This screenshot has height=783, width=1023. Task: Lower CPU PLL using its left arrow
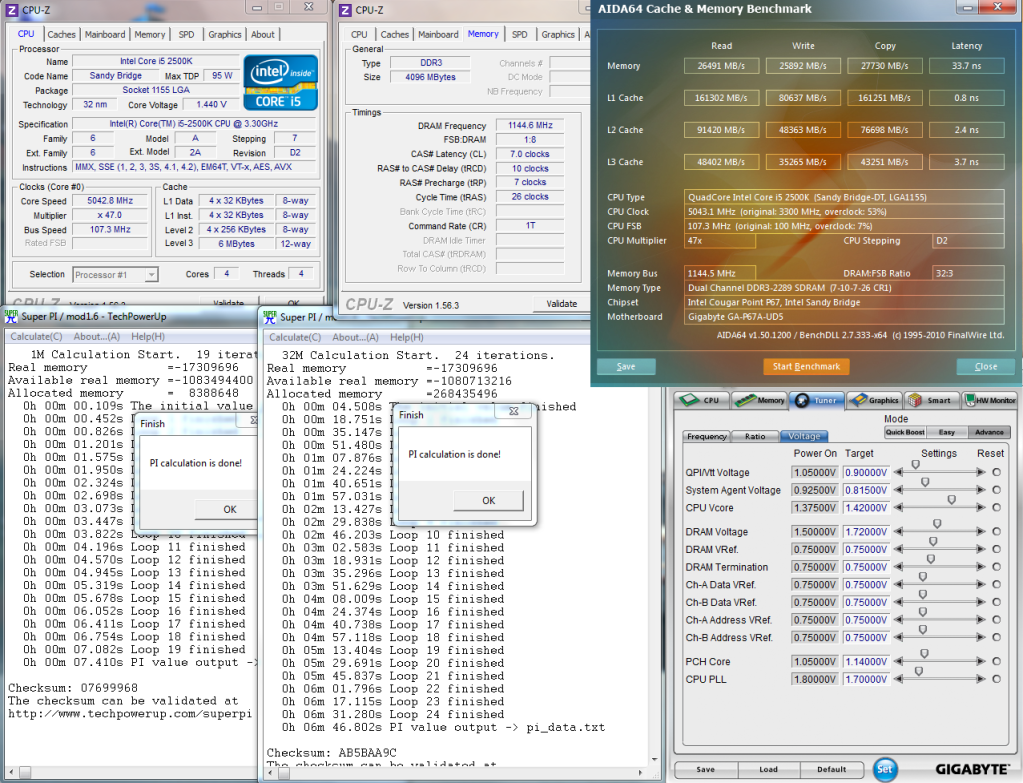899,679
